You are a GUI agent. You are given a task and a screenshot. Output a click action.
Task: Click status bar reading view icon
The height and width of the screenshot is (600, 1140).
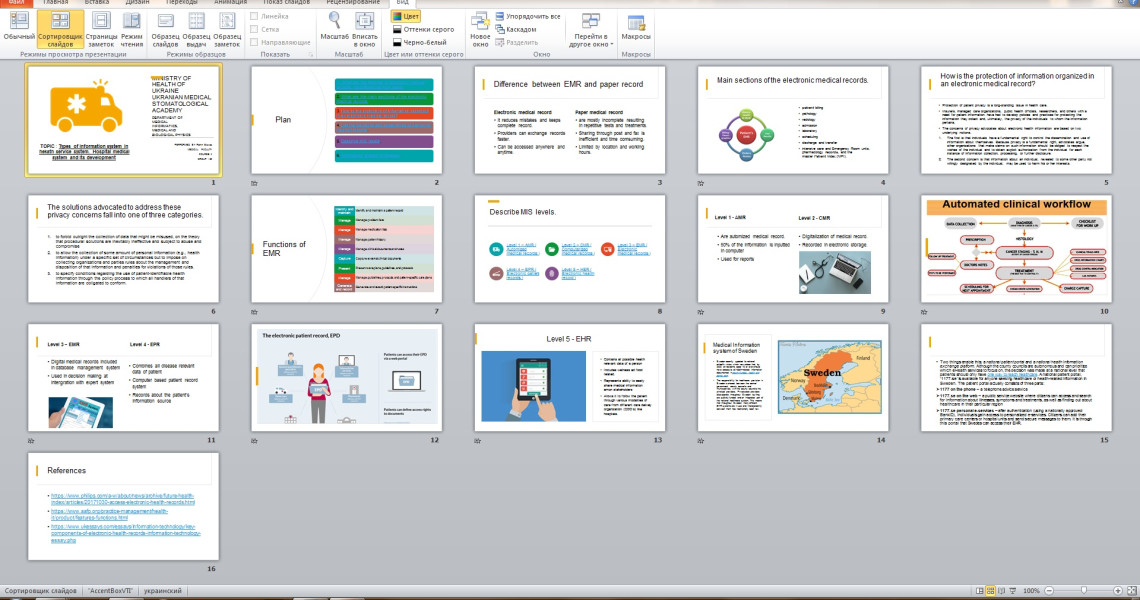coord(1001,591)
